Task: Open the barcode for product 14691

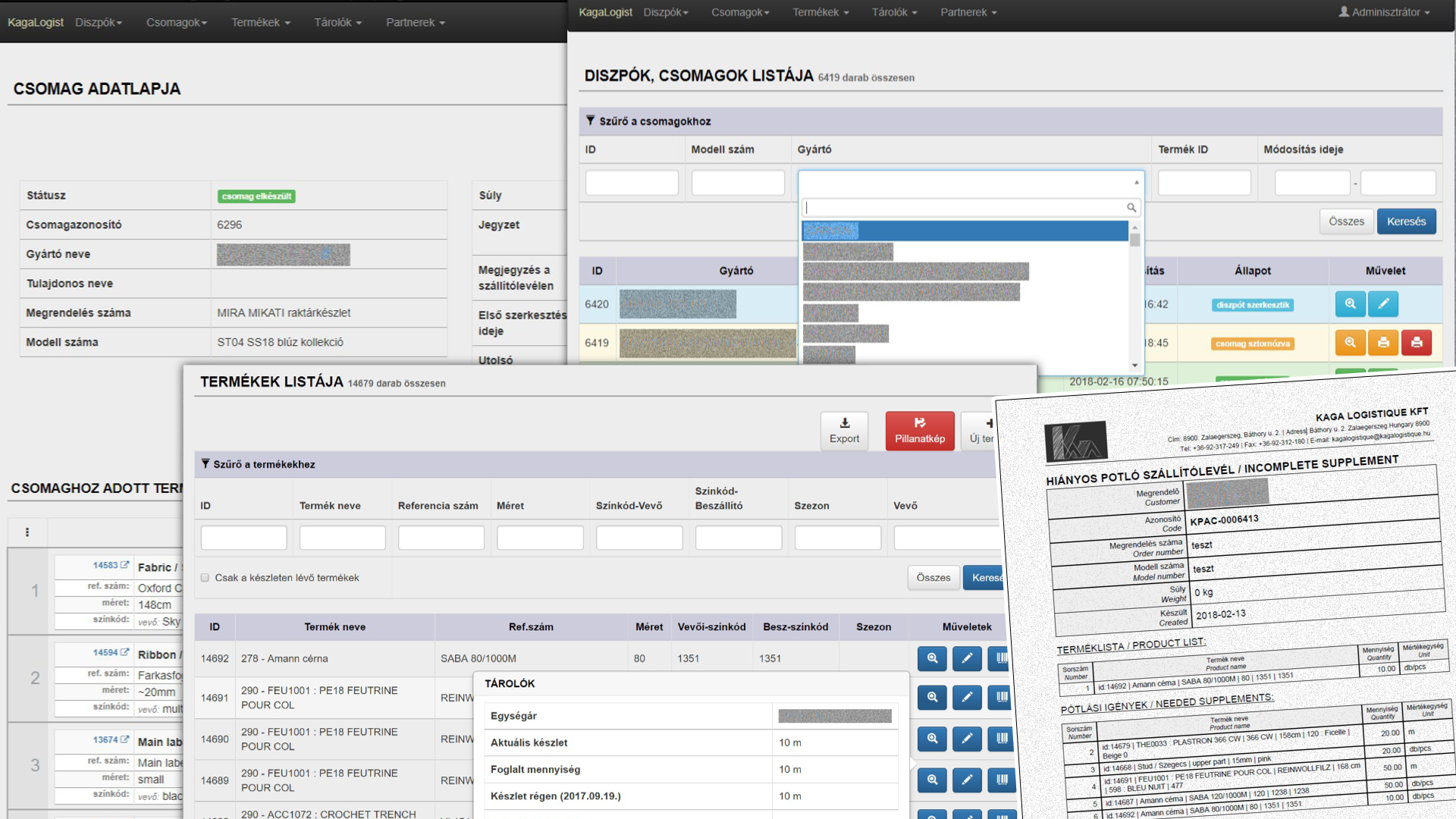Action: 999,697
